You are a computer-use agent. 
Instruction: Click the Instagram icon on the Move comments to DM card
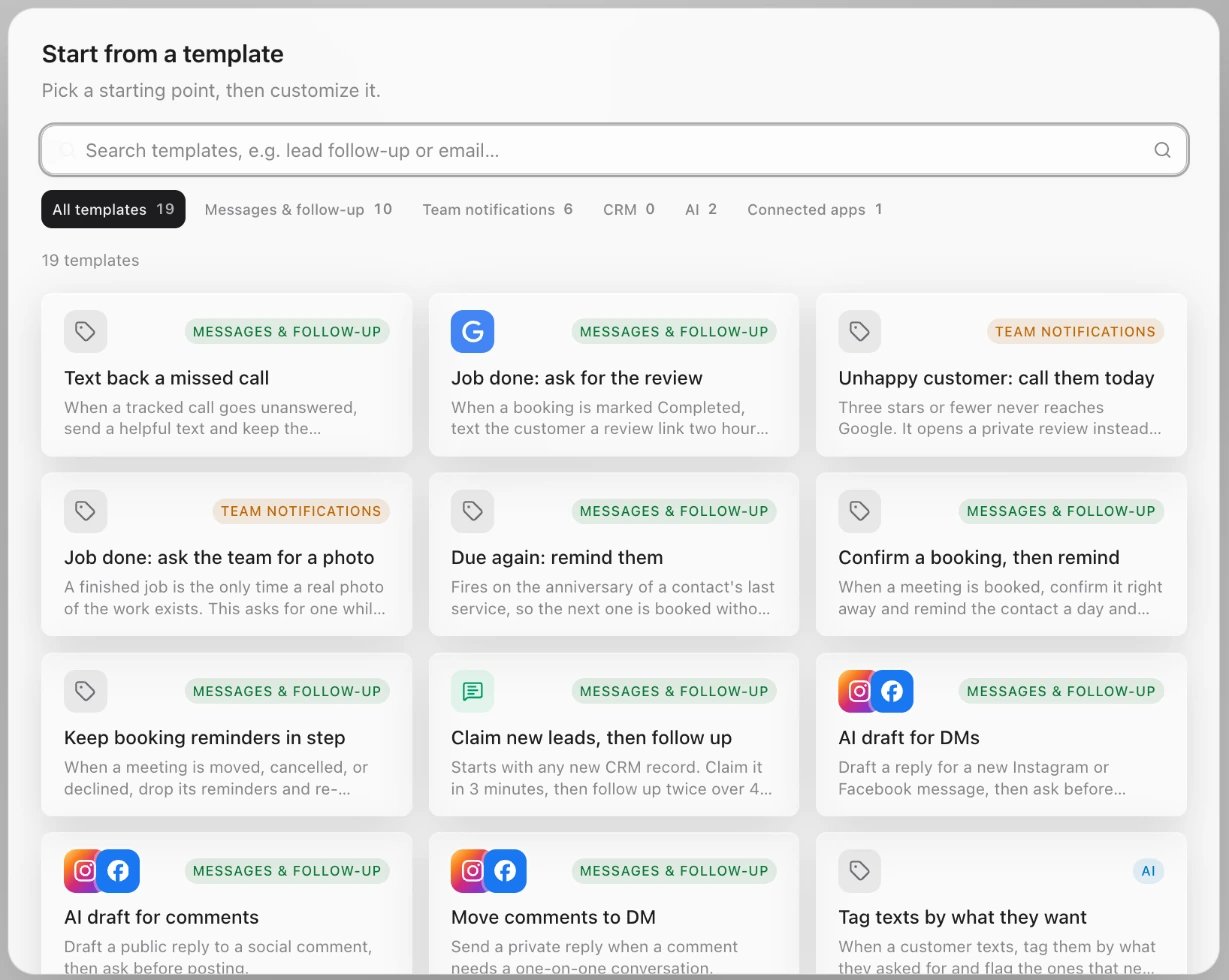[x=468, y=871]
